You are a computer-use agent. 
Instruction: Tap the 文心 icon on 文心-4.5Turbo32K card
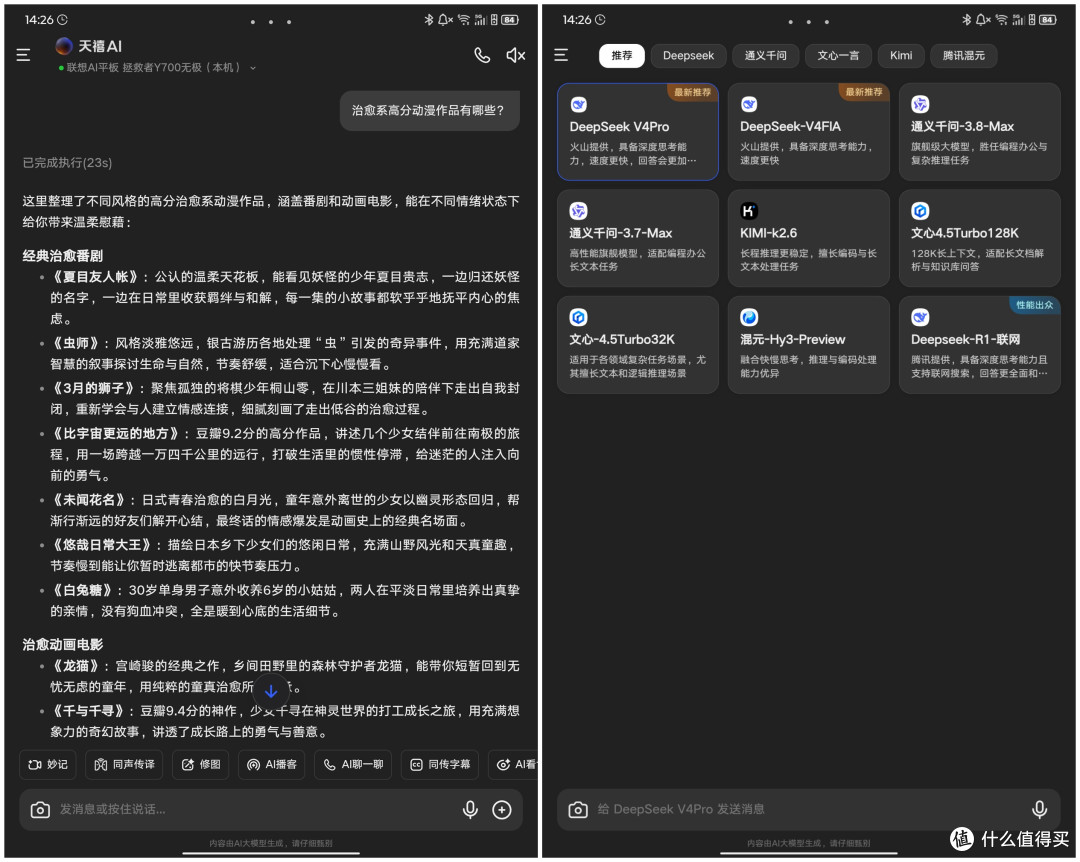tap(578, 318)
